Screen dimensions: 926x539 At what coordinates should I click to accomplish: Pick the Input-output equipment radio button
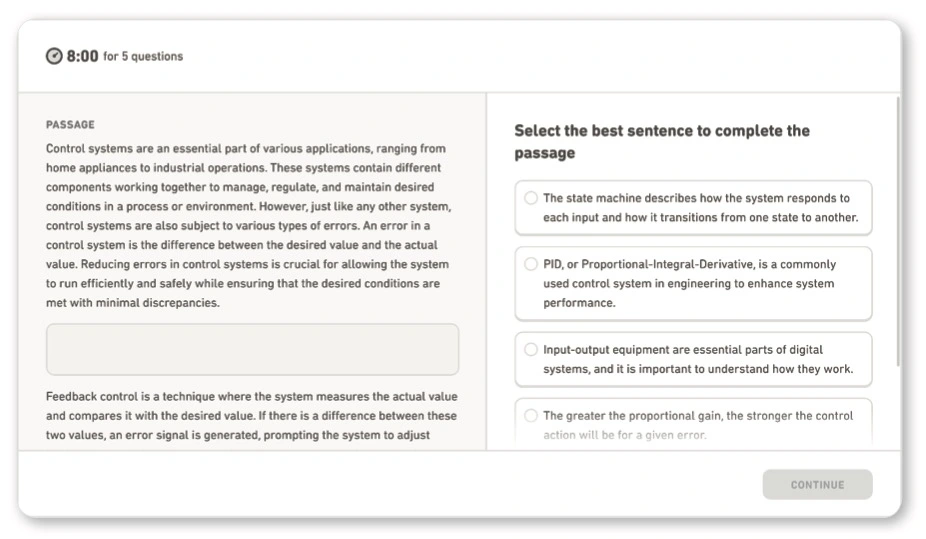tap(531, 350)
